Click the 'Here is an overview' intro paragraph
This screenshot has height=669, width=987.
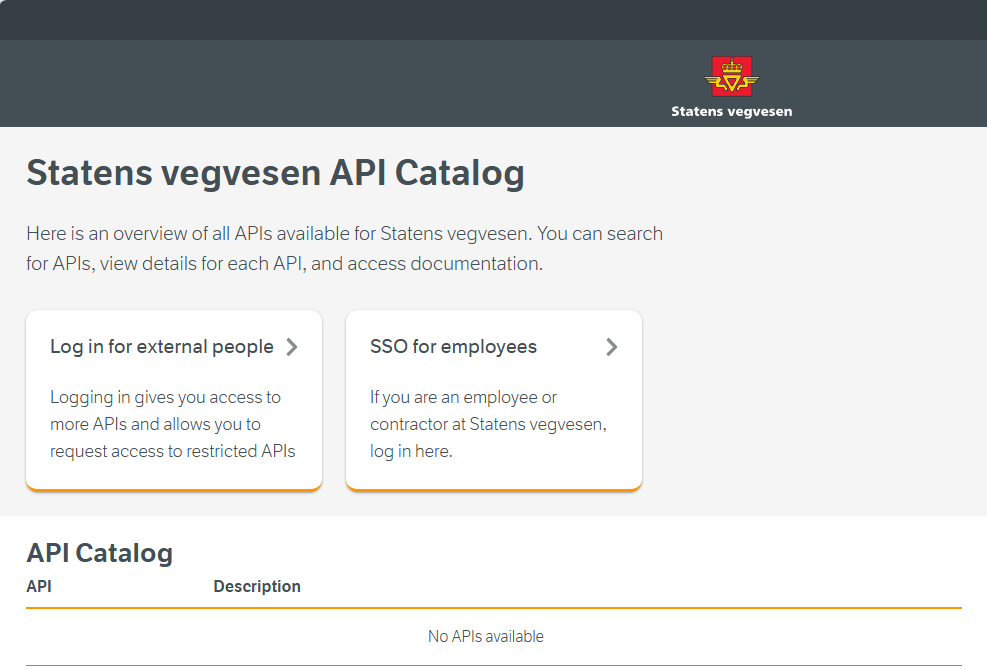click(x=344, y=249)
